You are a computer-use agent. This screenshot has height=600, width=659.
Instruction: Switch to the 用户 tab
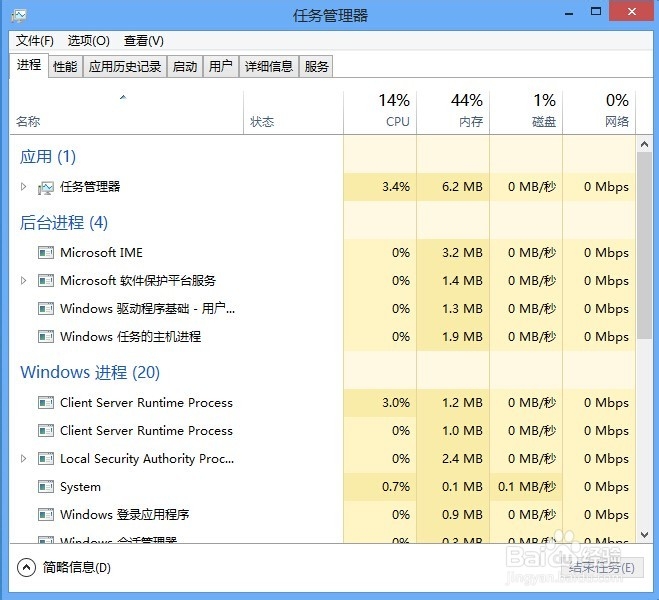pos(221,66)
